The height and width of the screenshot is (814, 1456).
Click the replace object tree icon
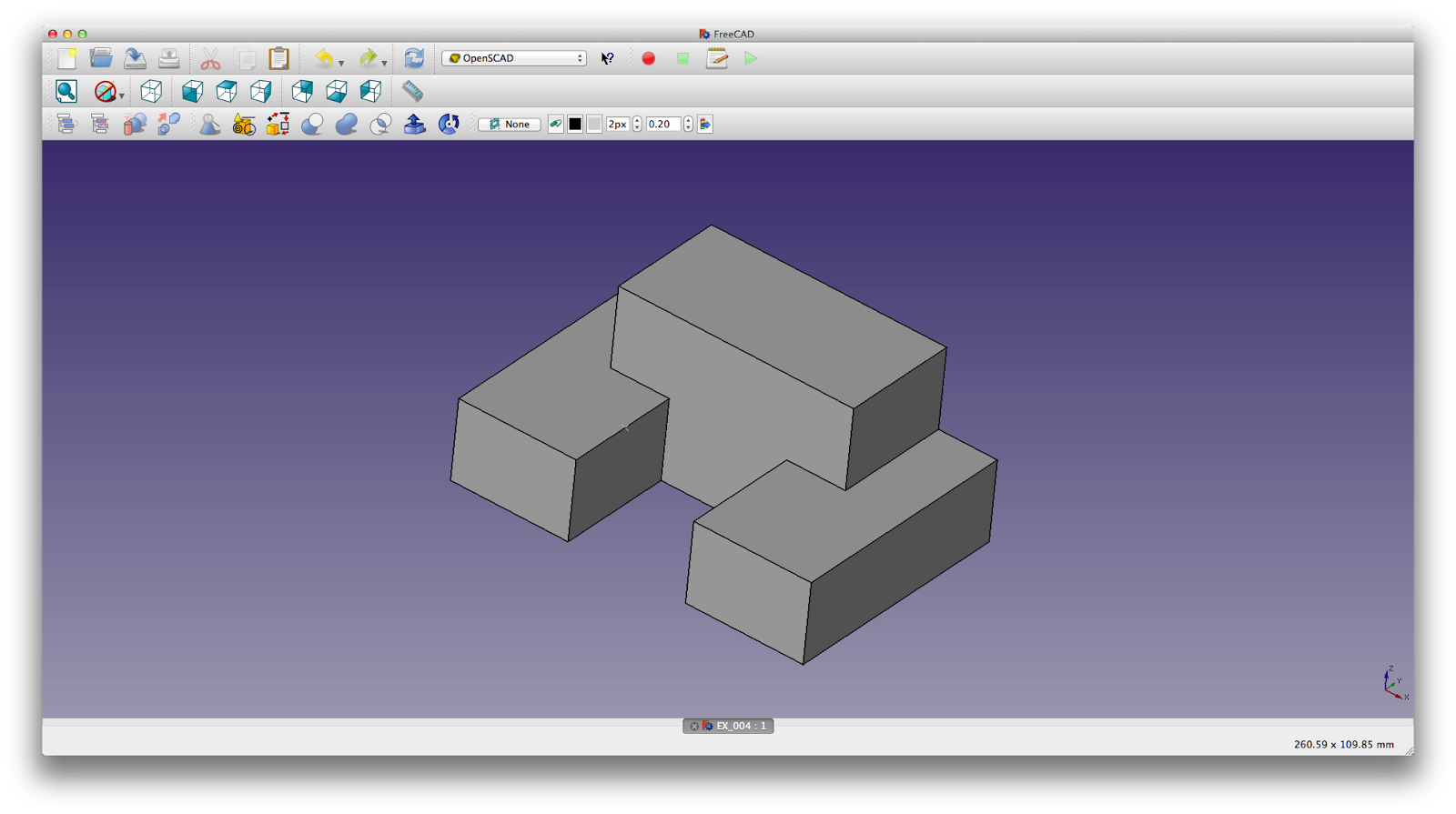[66, 124]
